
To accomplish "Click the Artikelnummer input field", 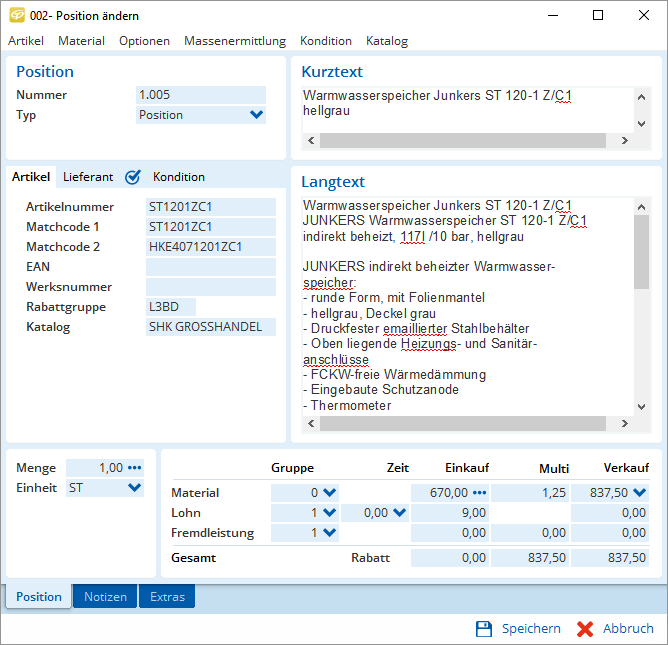I will click(x=210, y=207).
